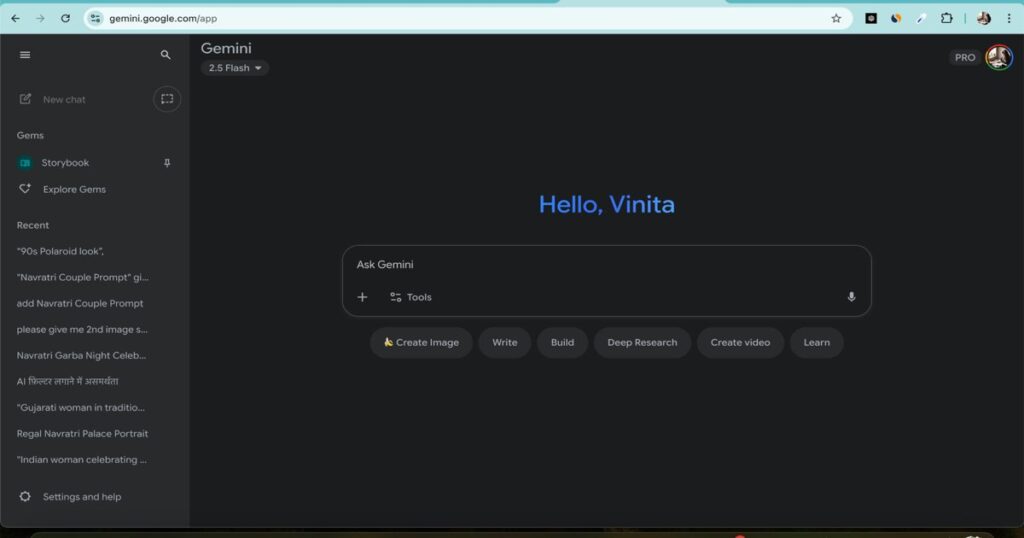Image resolution: width=1024 pixels, height=538 pixels.
Task: Click the Explore Gems heart icon
Action: [x=25, y=189]
